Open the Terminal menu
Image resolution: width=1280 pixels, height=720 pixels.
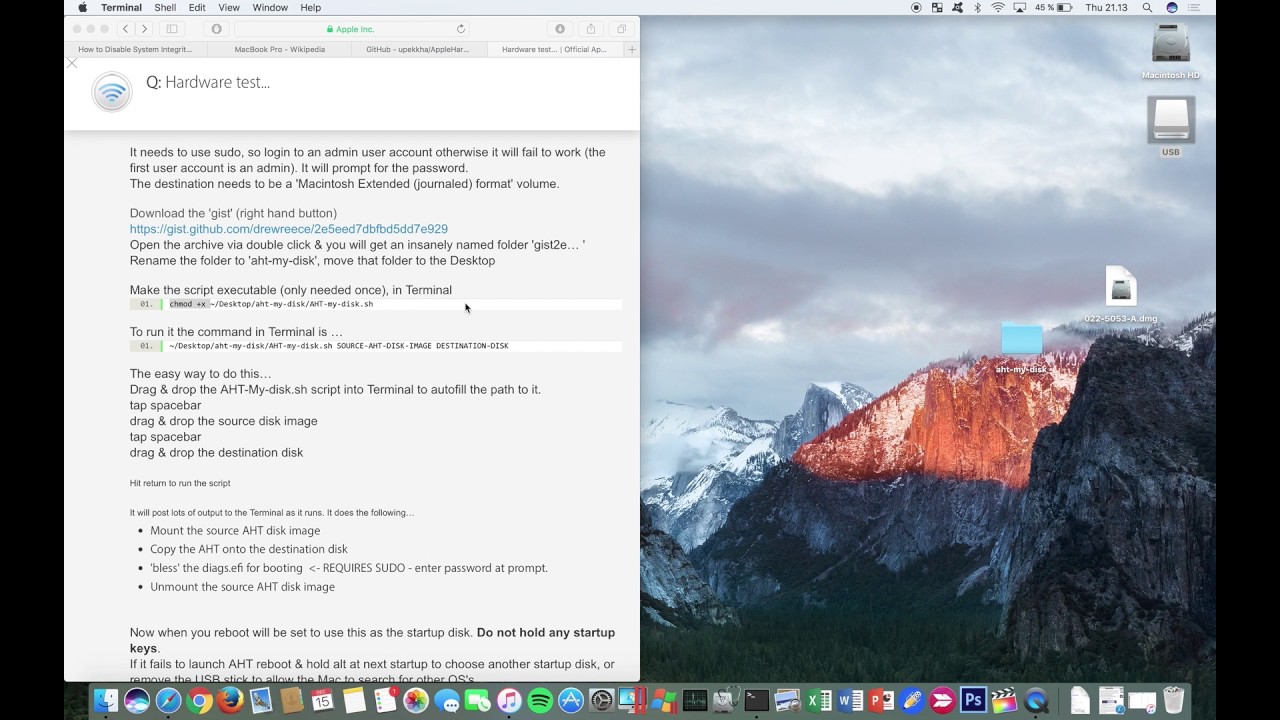(x=121, y=7)
